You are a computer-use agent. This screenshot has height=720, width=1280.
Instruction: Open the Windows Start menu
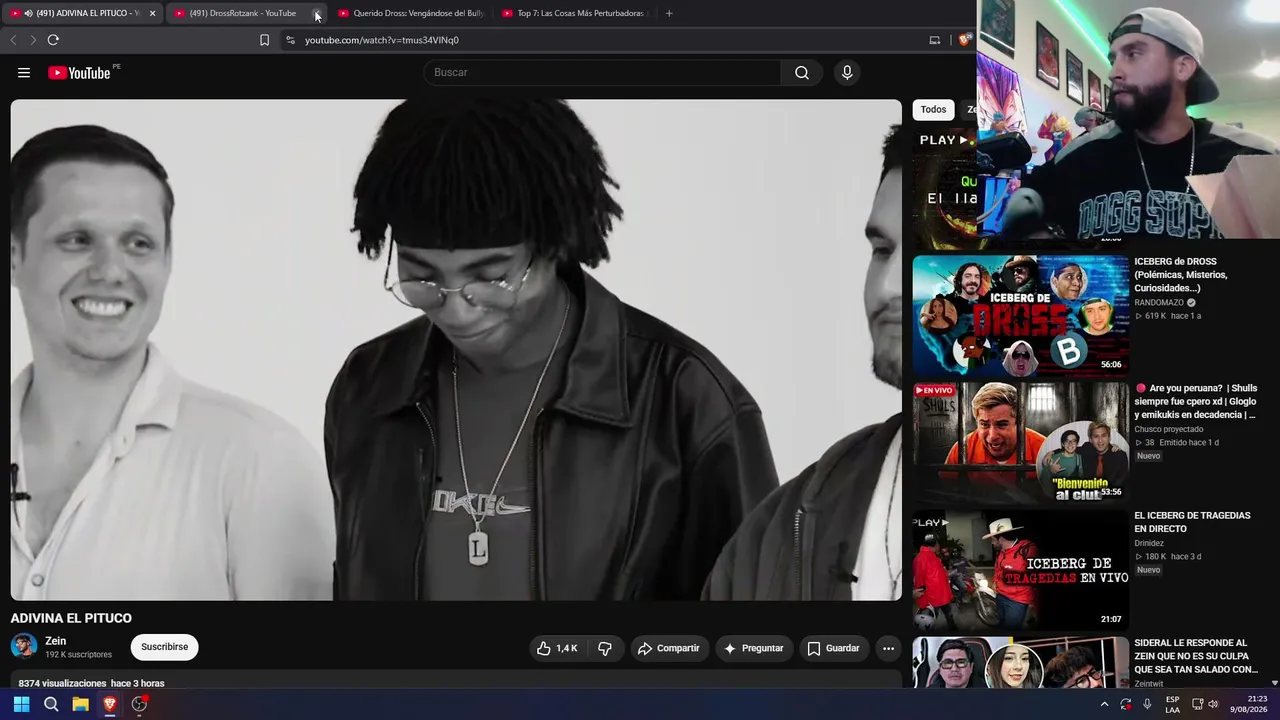point(21,704)
